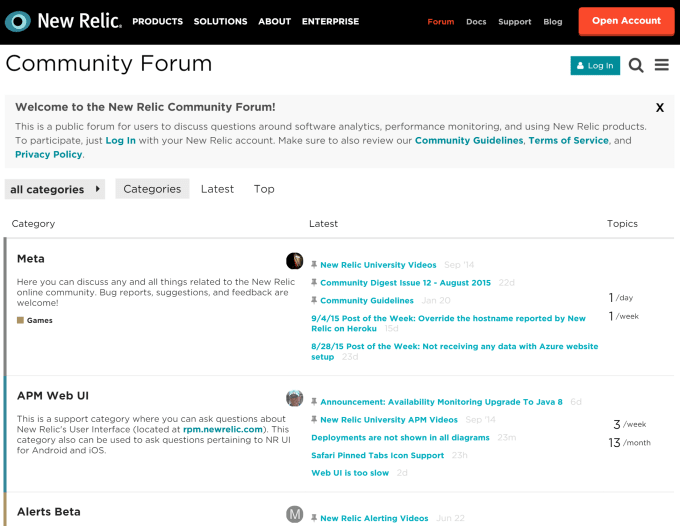Click the Meta category user avatar
The width and height of the screenshot is (680, 526).
[294, 261]
